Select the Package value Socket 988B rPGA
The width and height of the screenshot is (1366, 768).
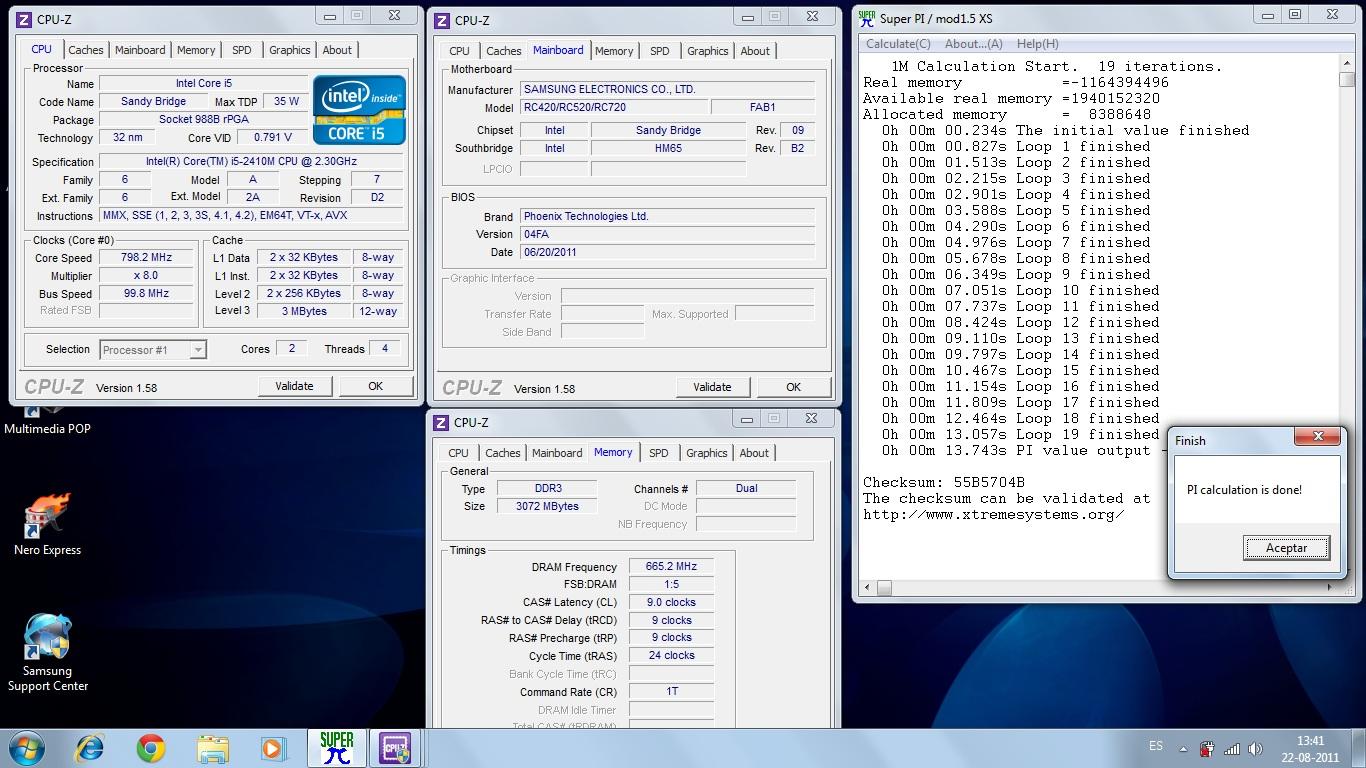click(x=204, y=119)
